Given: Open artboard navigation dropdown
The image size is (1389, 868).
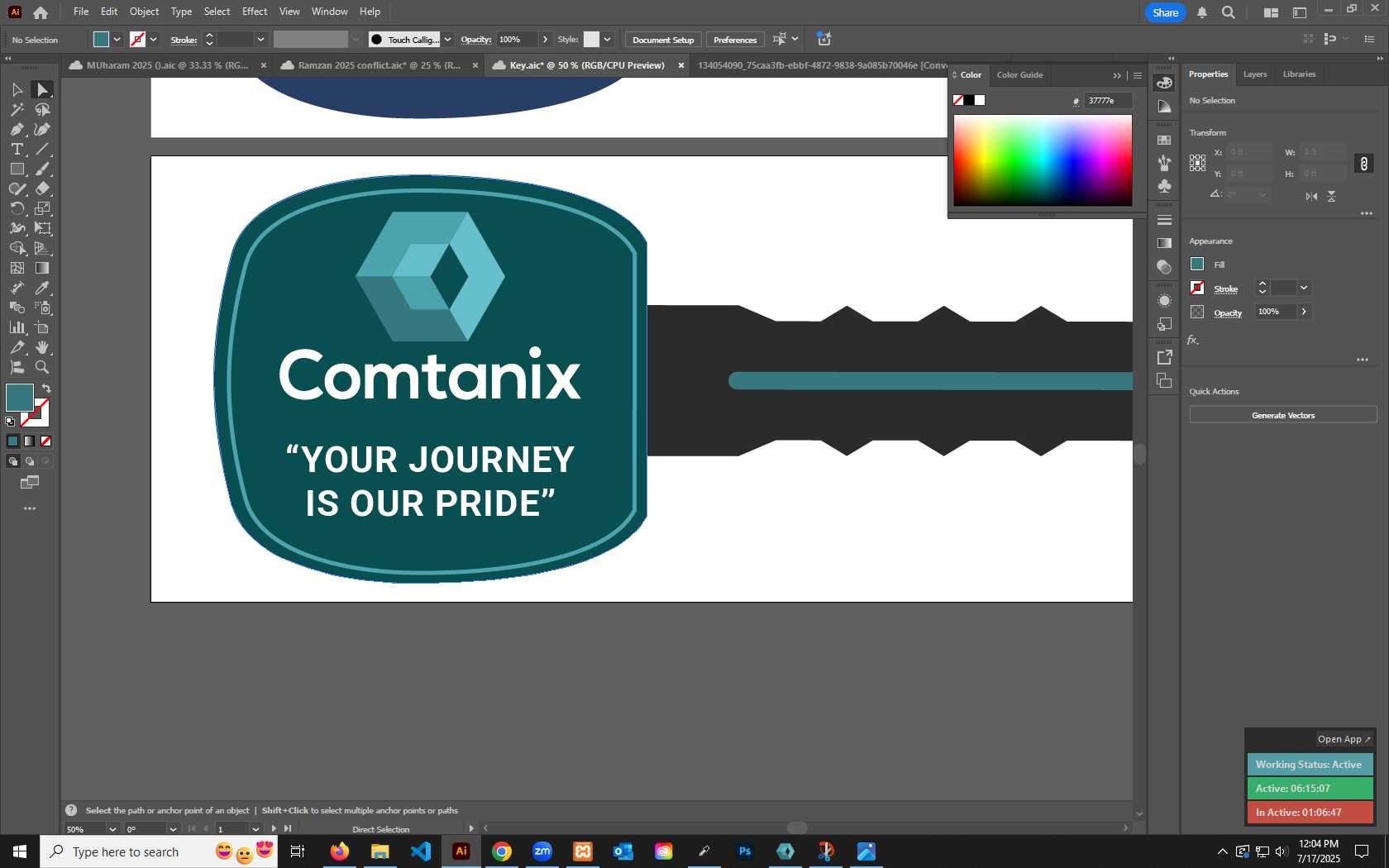Looking at the screenshot, I should tap(255, 829).
